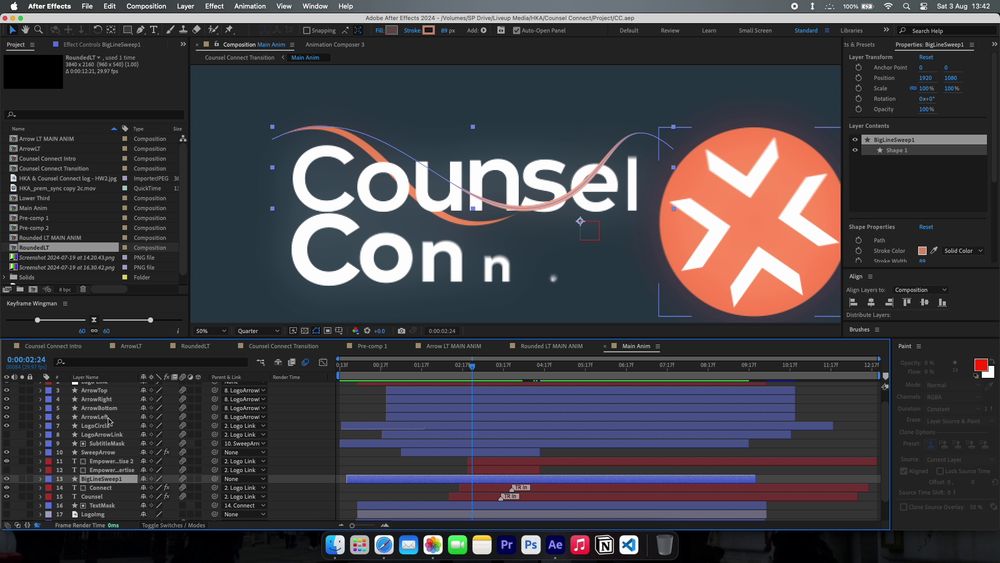Image resolution: width=1000 pixels, height=563 pixels.
Task: Open Align Layers to Composition dropdown
Action: 920,289
